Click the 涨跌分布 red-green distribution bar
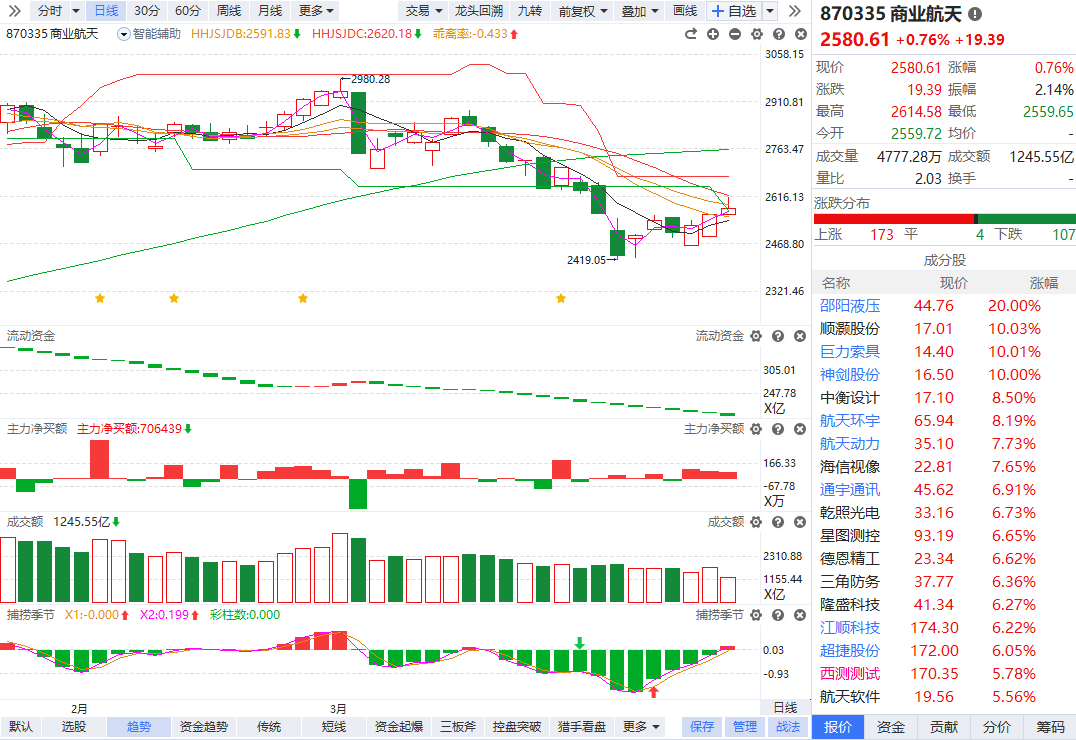The height and width of the screenshot is (740, 1076). coord(945,218)
